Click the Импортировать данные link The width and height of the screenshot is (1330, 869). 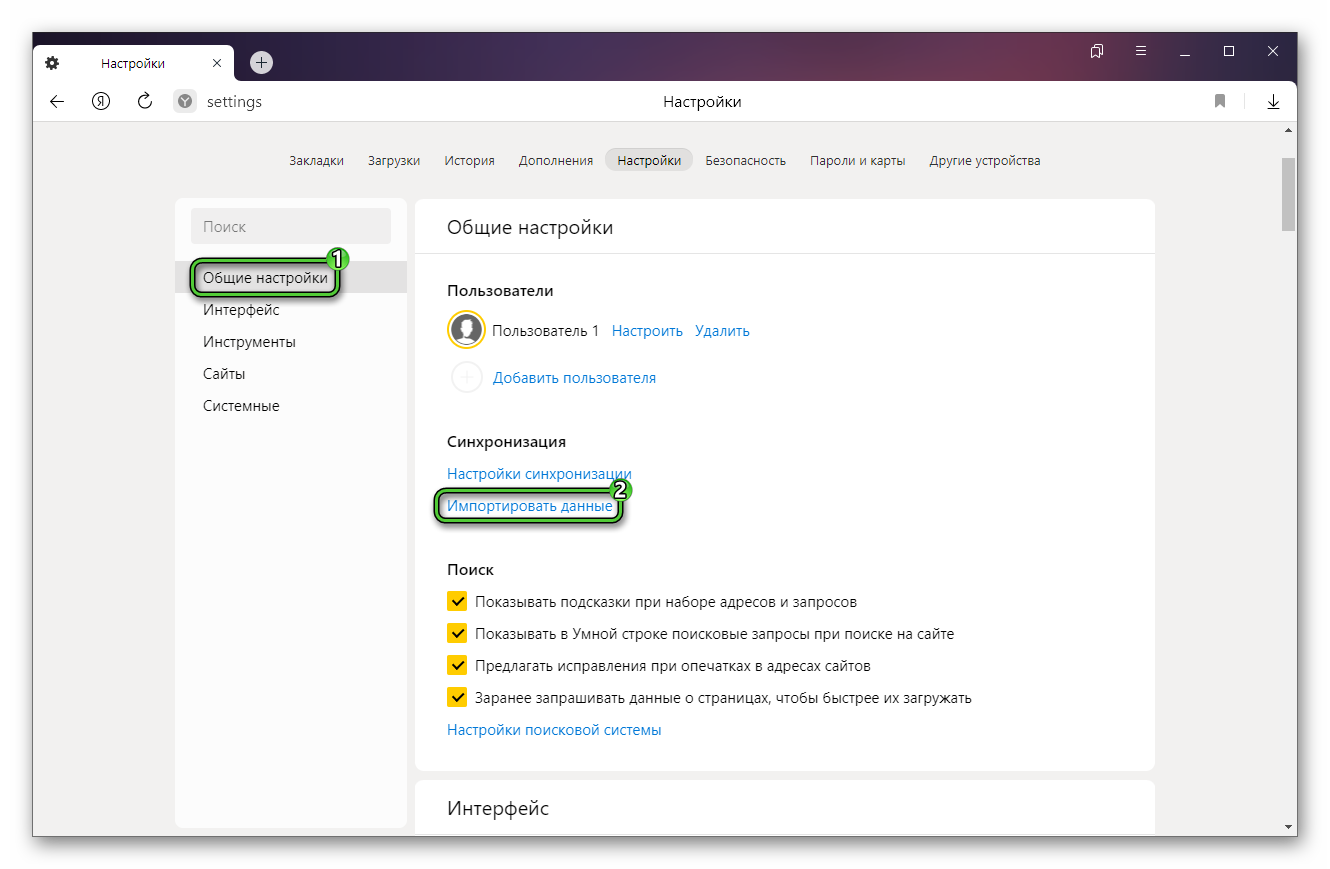(529, 506)
